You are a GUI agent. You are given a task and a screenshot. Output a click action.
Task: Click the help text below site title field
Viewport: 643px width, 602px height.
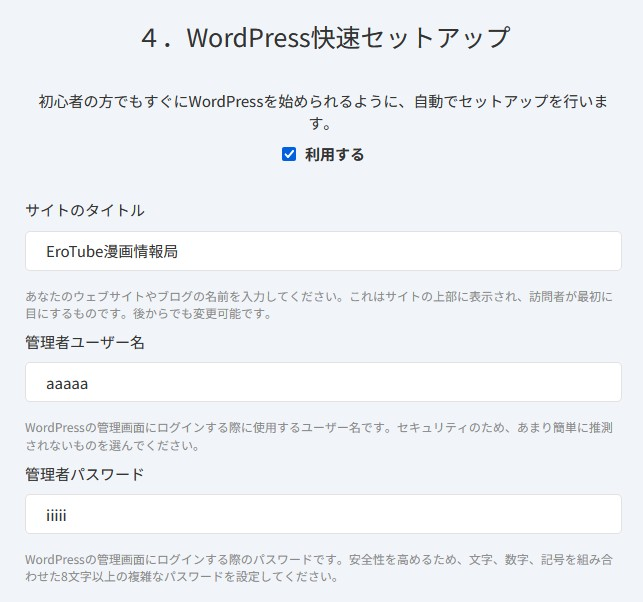pos(322,305)
